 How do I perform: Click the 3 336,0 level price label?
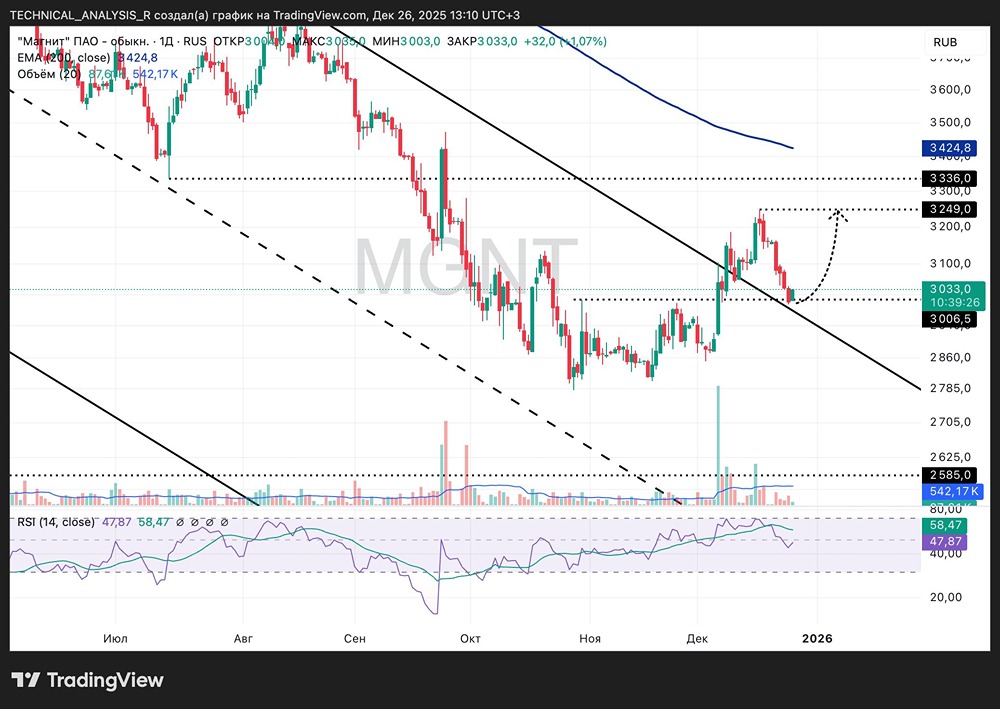[x=949, y=178]
